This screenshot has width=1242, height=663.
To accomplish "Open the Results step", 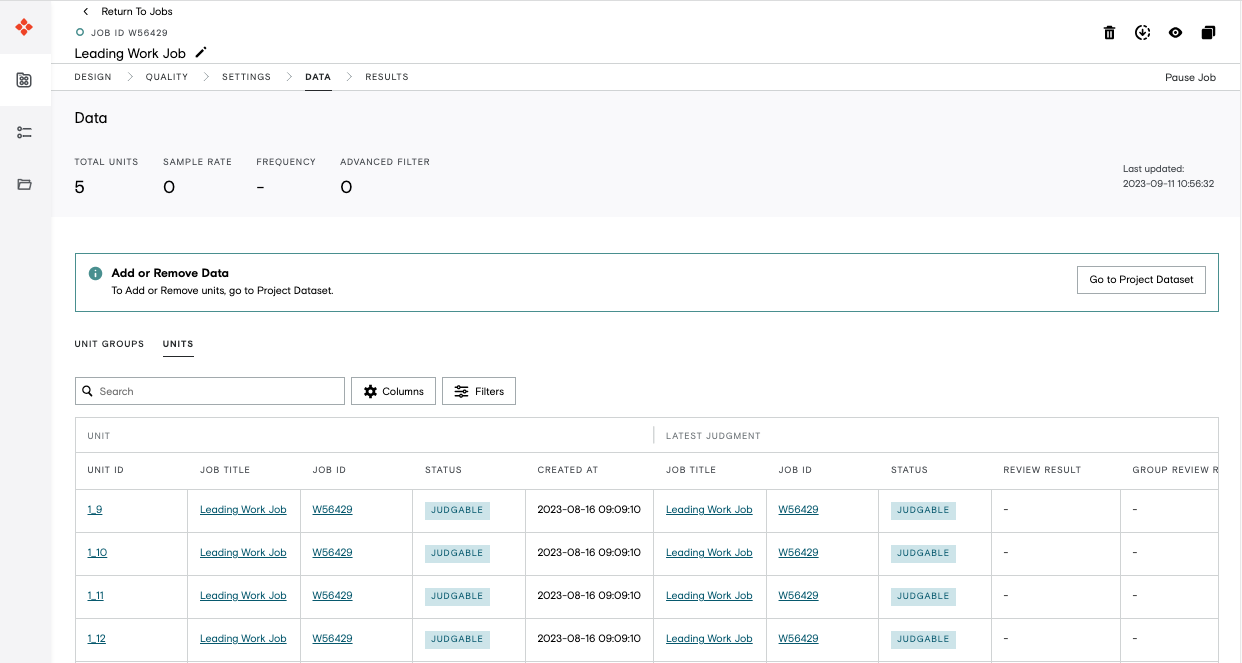I will 386,76.
